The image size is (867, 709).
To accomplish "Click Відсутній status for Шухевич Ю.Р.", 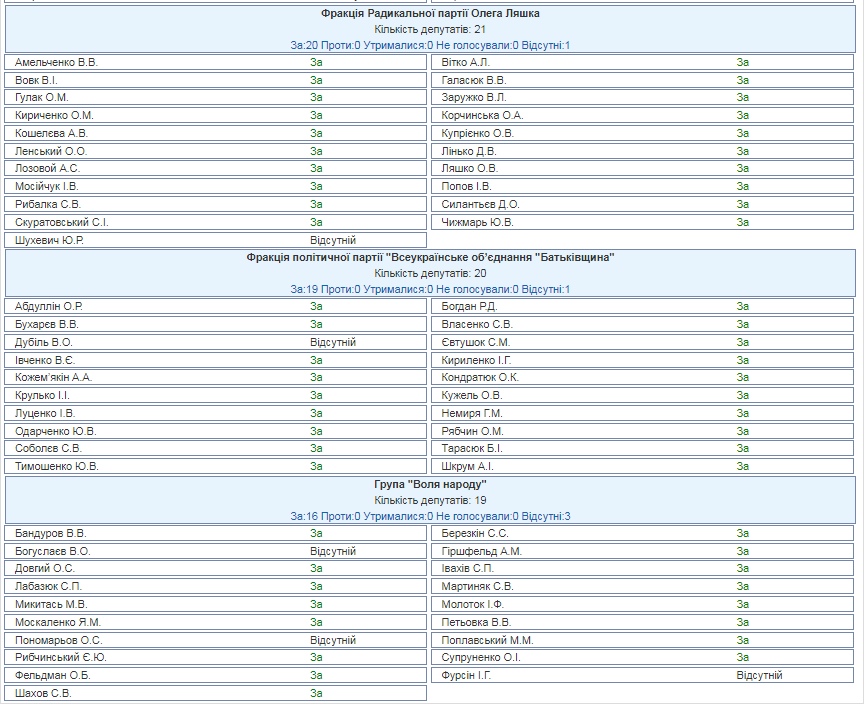I will (333, 241).
